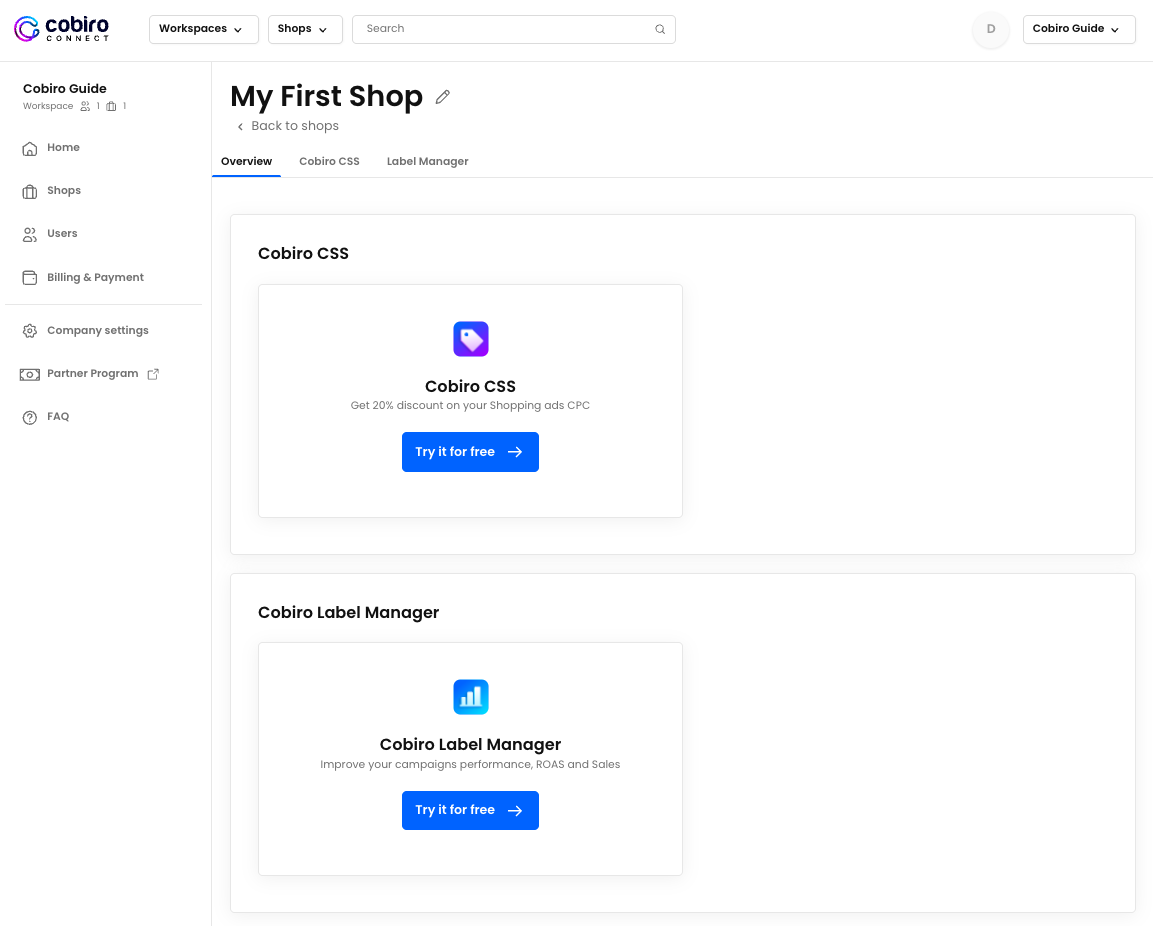The height and width of the screenshot is (926, 1153).
Task: Expand the Cobiro Guide account dropdown
Action: [x=1079, y=29]
